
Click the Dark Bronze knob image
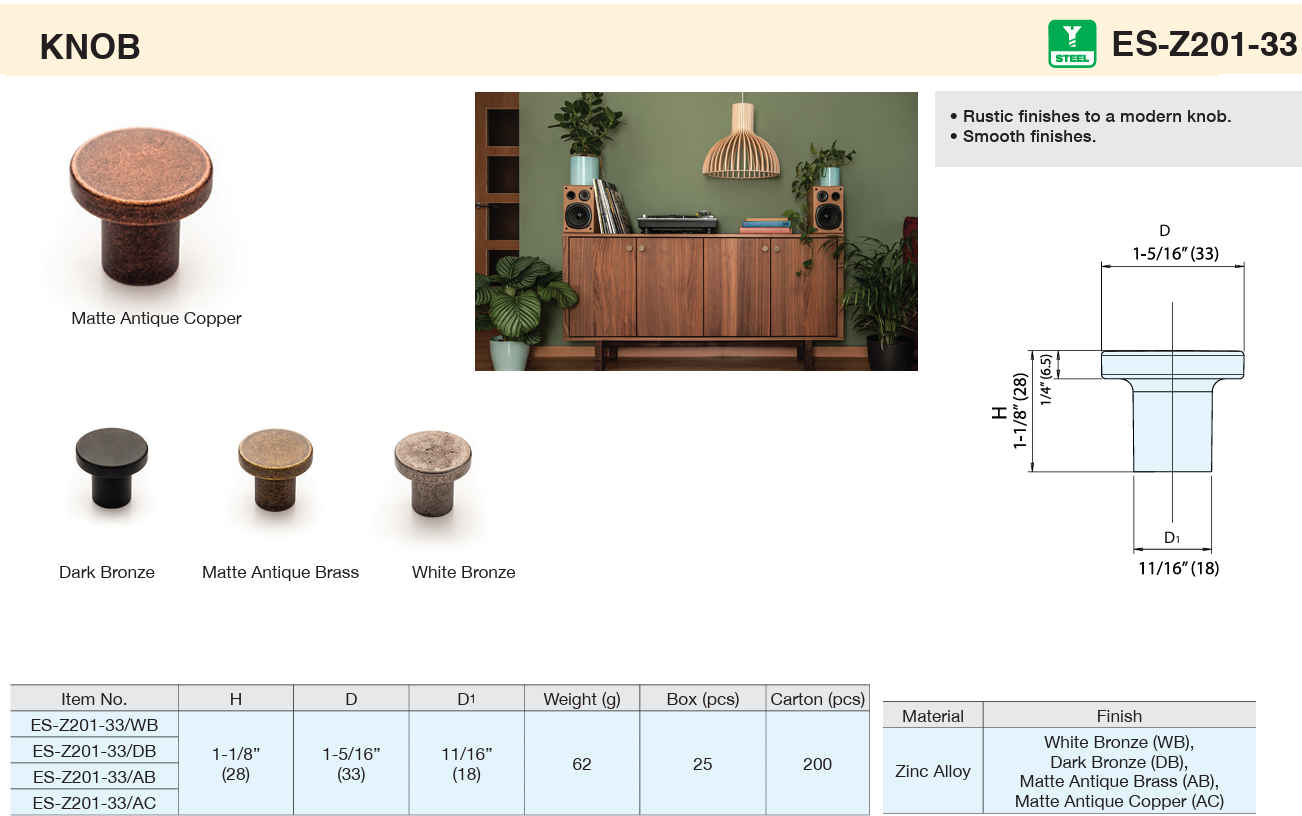pos(111,468)
